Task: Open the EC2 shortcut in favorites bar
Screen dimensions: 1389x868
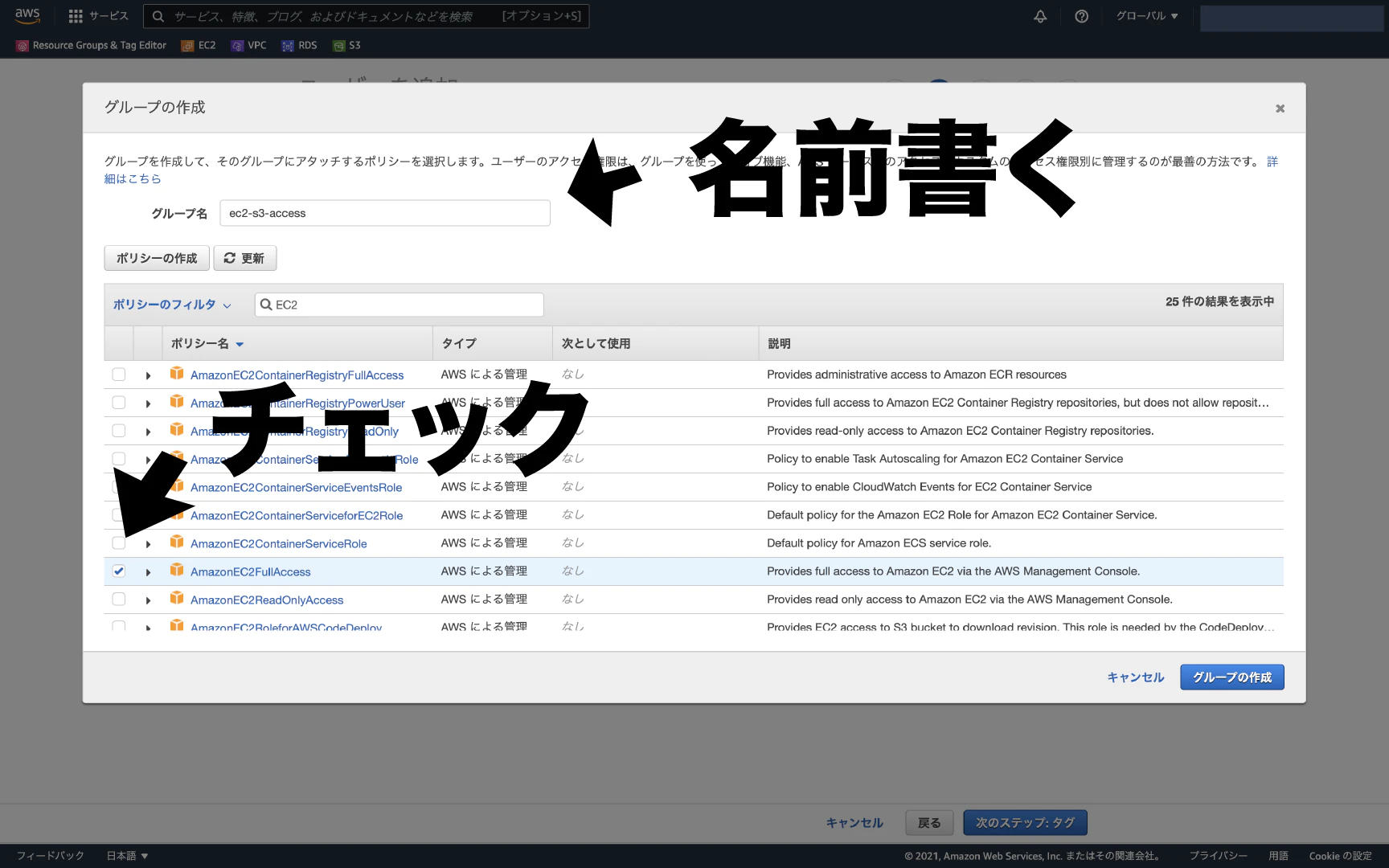Action: point(199,46)
